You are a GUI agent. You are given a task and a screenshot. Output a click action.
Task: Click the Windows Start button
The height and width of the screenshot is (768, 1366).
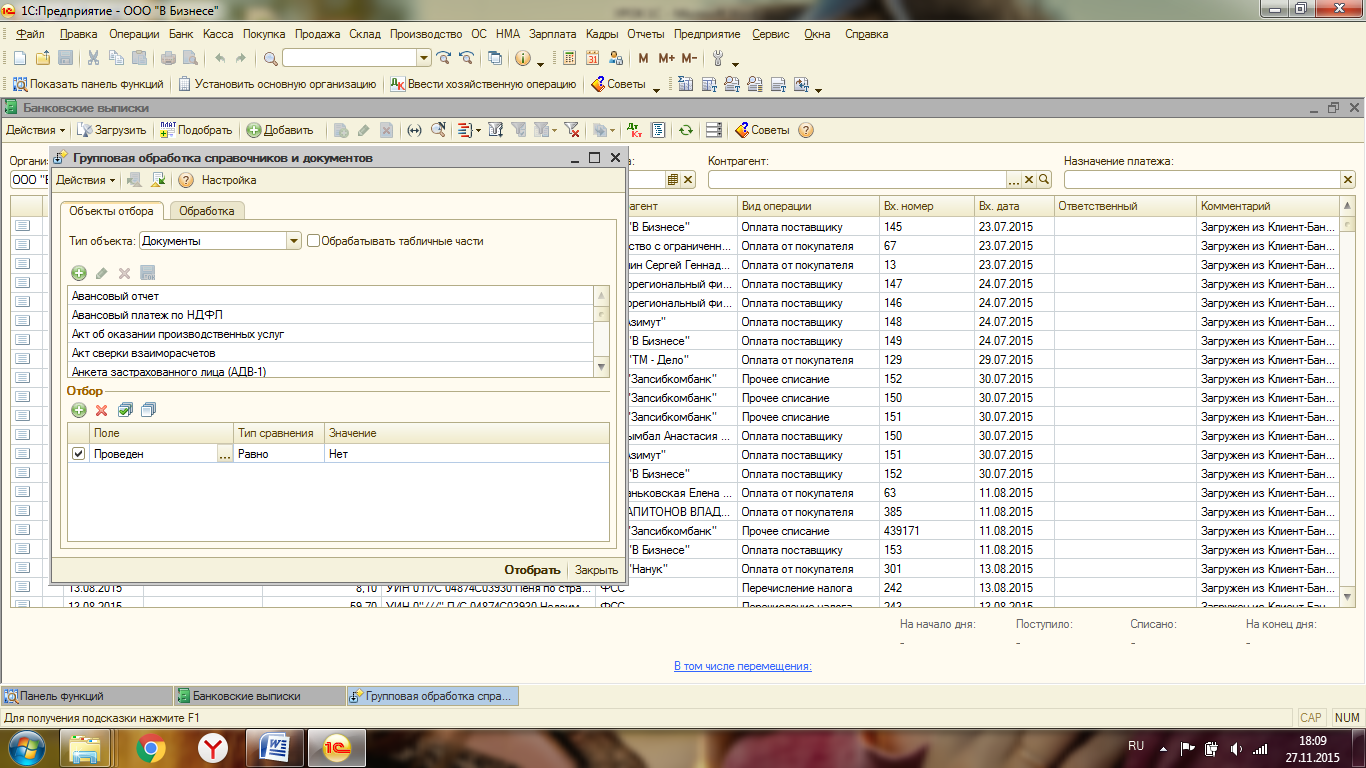[27, 747]
